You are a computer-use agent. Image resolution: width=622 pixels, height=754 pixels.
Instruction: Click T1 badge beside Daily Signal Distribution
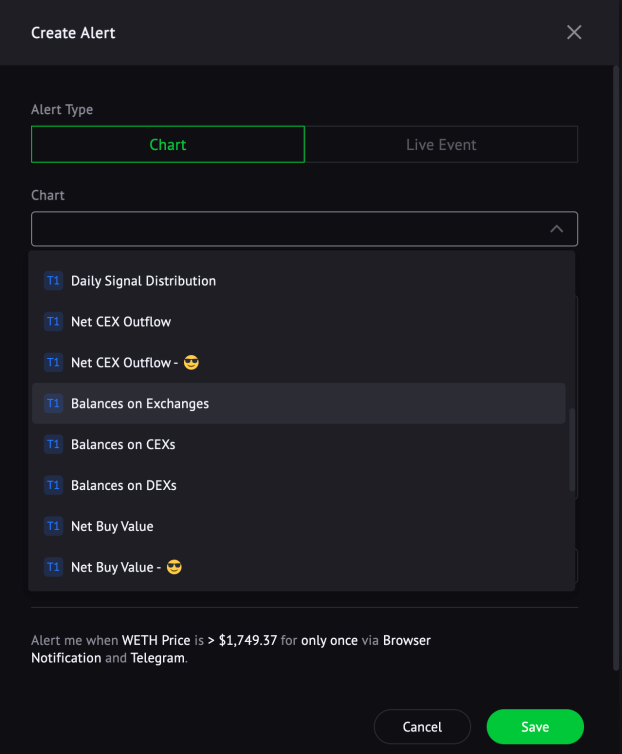tap(53, 281)
